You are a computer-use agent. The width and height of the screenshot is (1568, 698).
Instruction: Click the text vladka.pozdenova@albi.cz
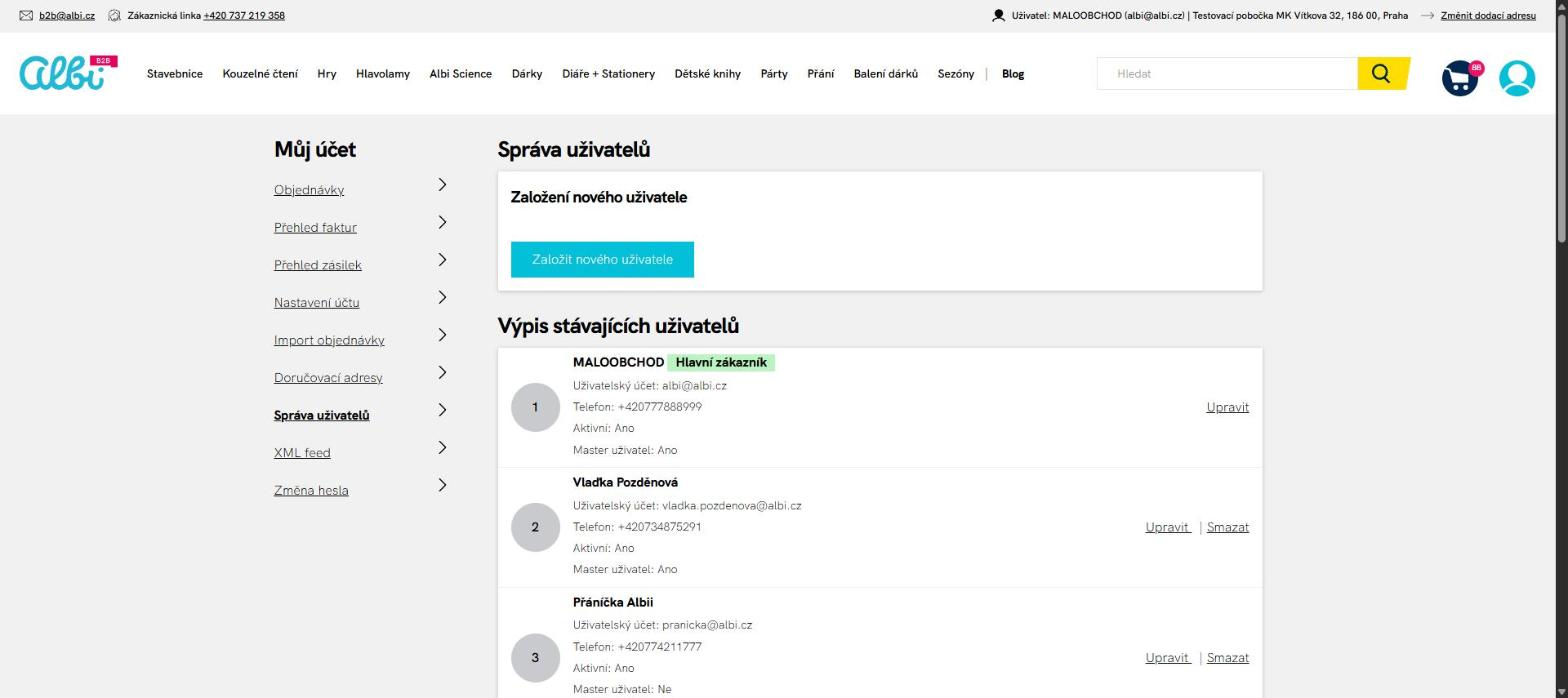tap(731, 505)
